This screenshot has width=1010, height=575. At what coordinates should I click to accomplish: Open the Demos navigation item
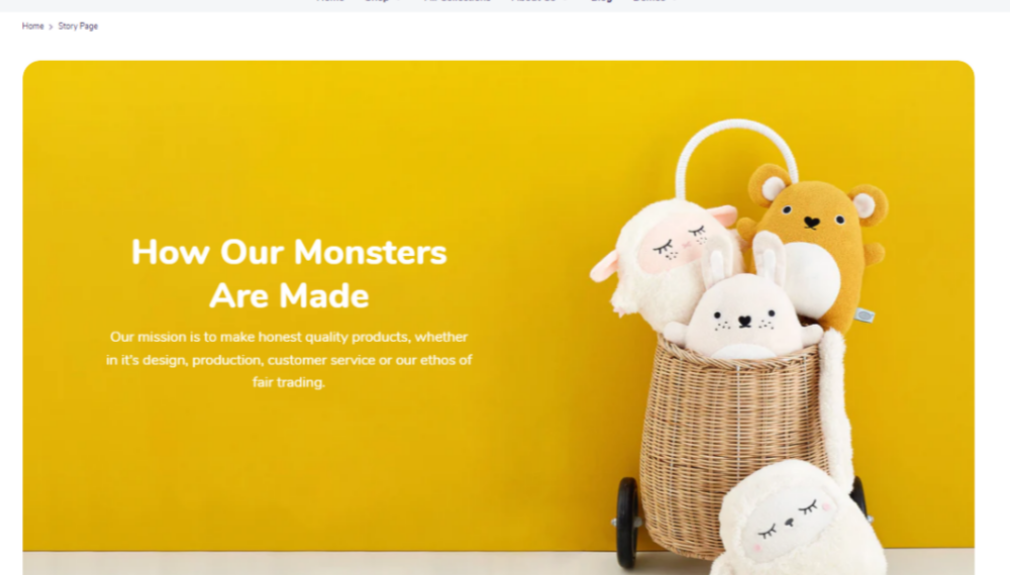pyautogui.click(x=649, y=1)
